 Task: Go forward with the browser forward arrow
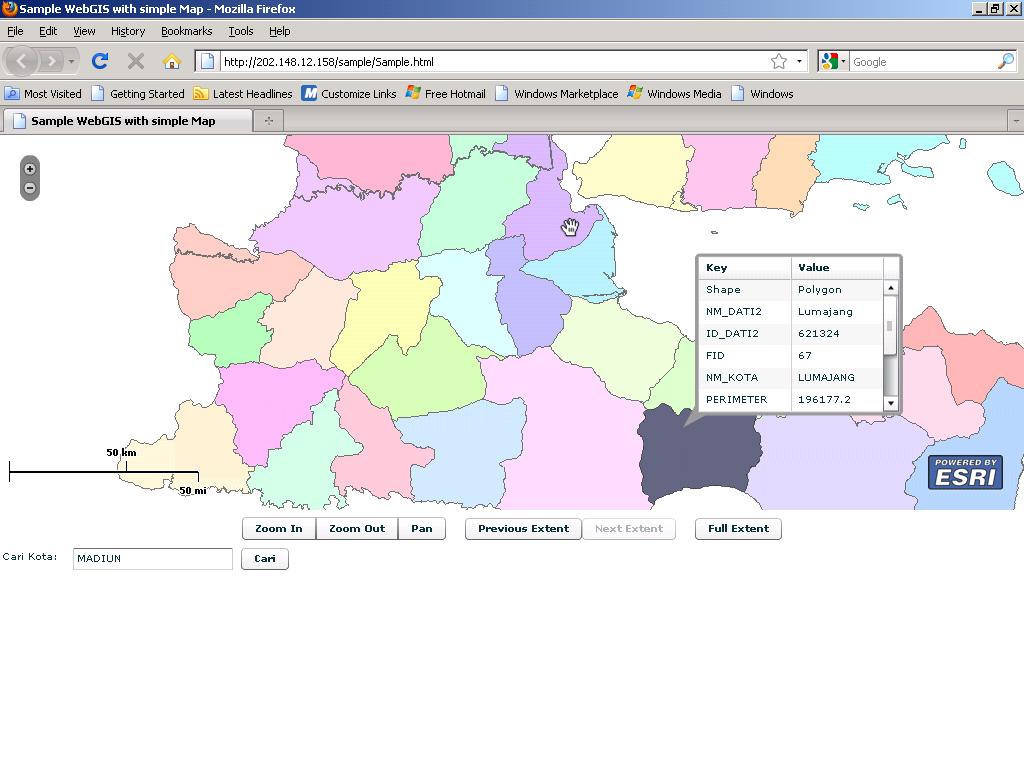[51, 61]
